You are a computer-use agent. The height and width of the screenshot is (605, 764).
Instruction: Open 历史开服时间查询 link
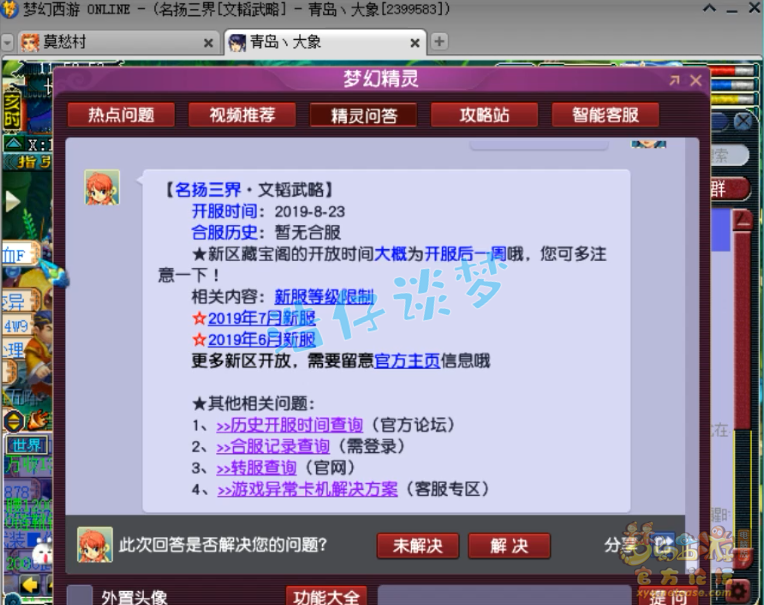(x=289, y=425)
